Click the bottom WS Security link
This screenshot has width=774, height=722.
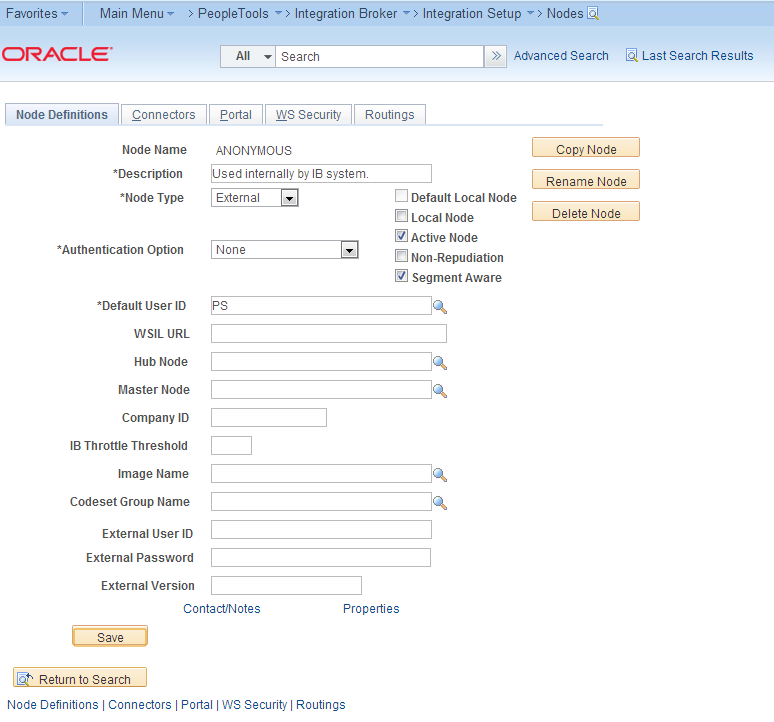tap(254, 705)
